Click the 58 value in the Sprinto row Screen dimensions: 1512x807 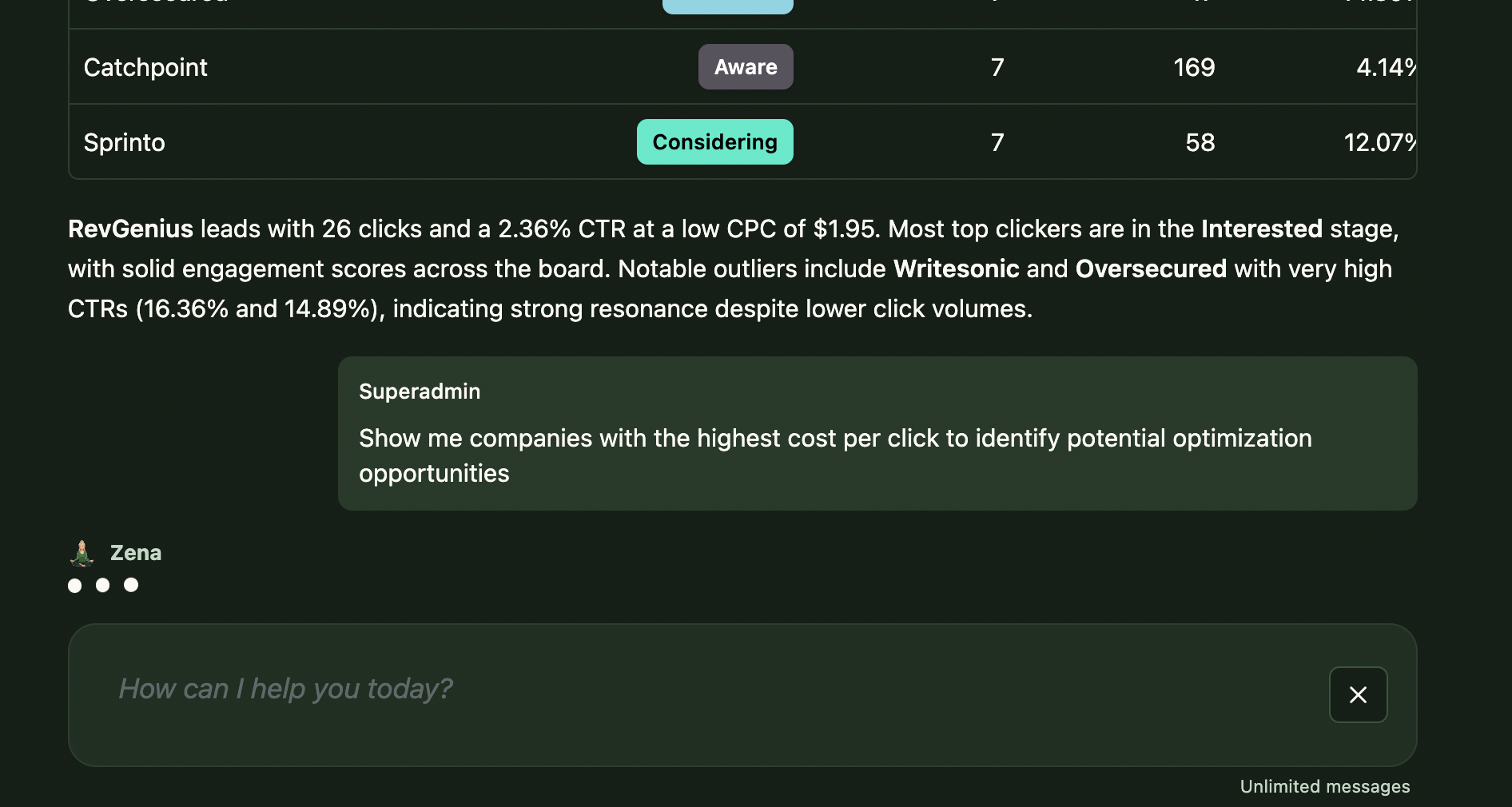(x=1200, y=143)
